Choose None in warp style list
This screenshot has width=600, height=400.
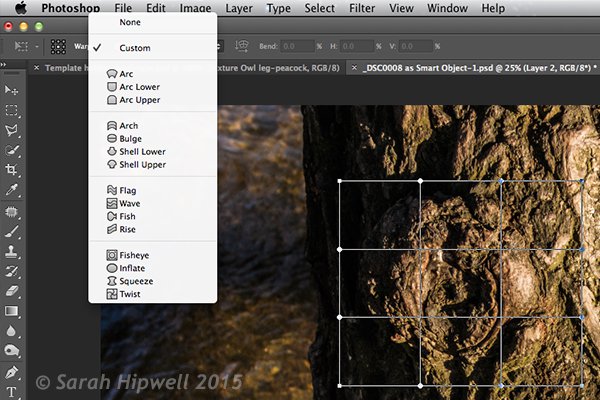point(130,21)
